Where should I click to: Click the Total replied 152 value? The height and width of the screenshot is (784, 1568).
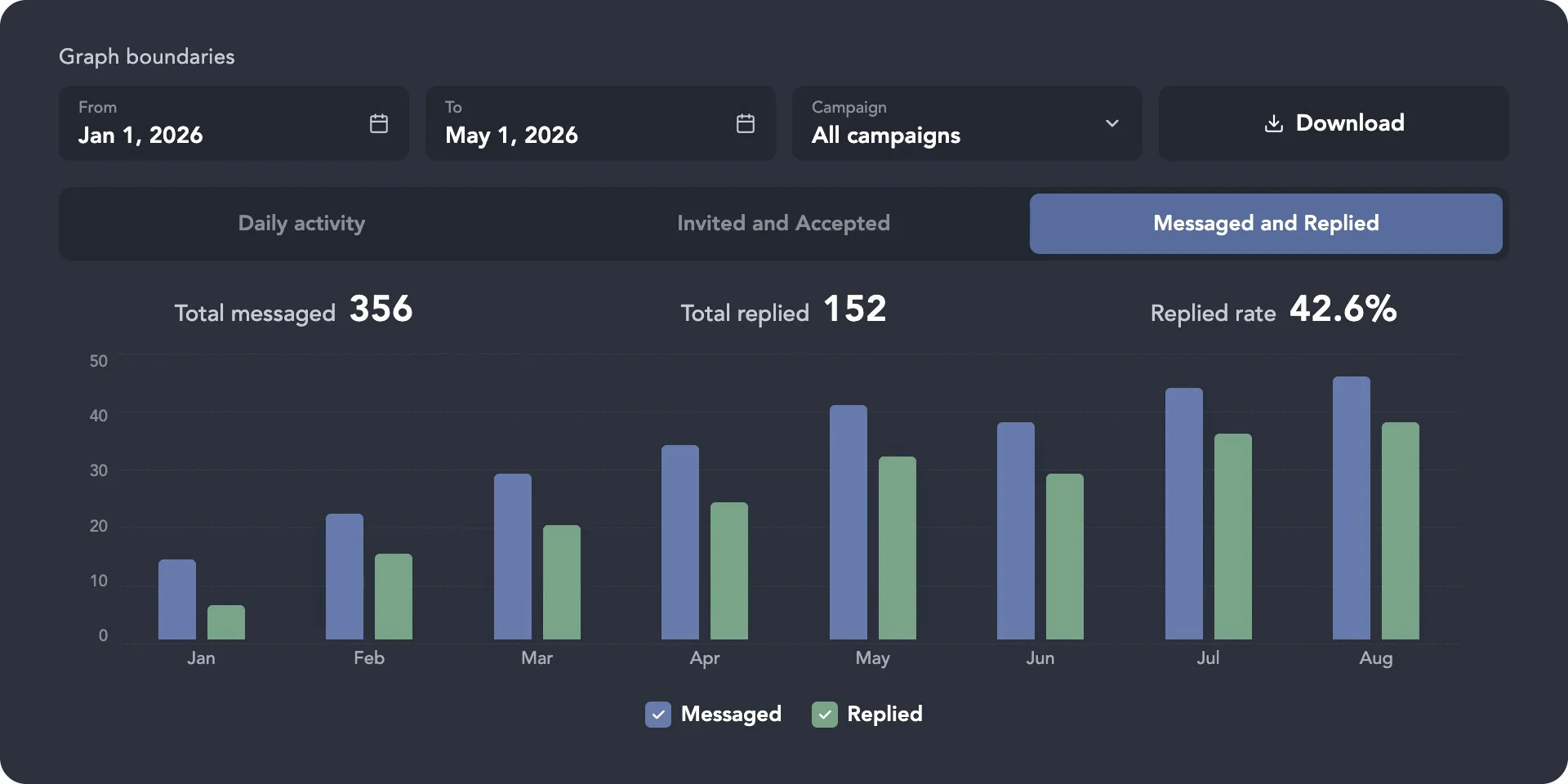point(855,310)
